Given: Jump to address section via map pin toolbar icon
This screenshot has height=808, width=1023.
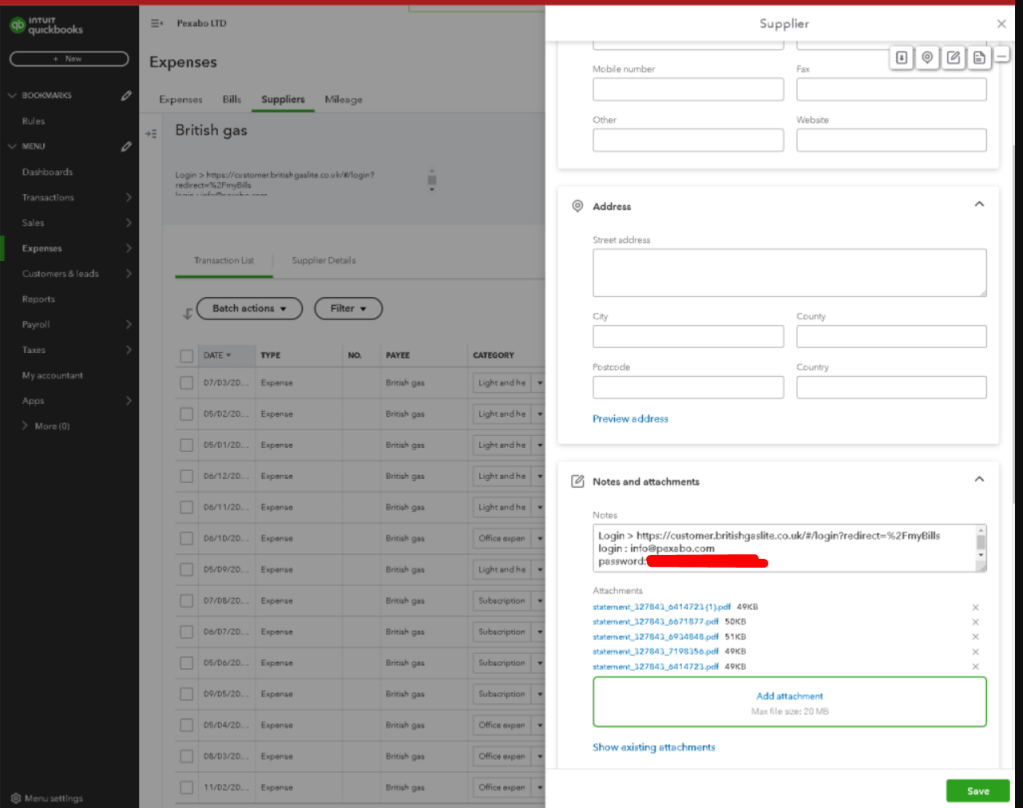Looking at the screenshot, I should pos(927,57).
